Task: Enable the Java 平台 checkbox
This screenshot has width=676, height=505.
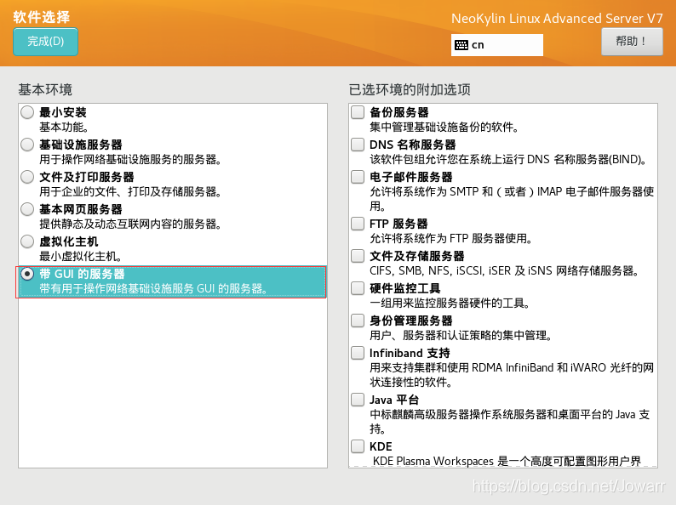Action: [357, 400]
